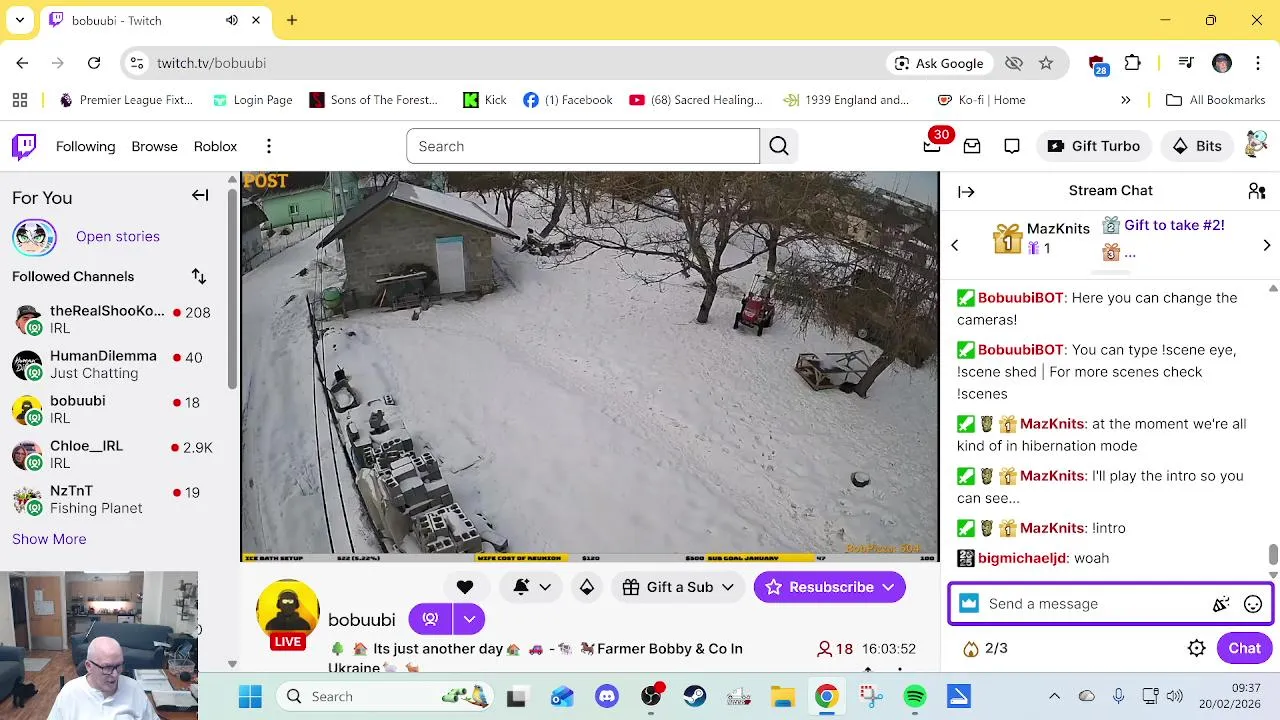Show hidden system tray icons

[1054, 696]
